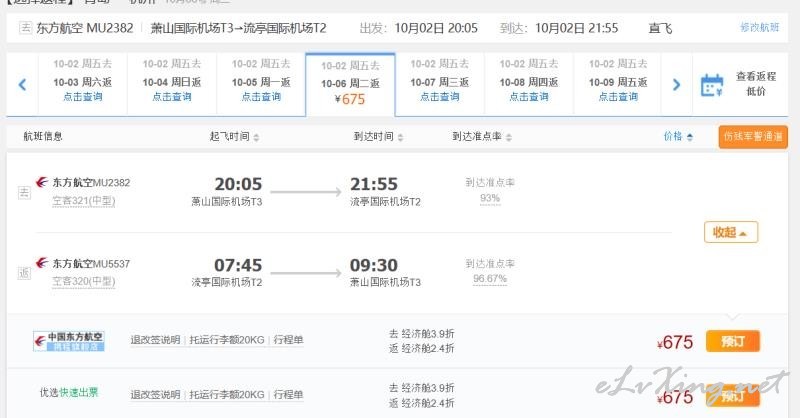The height and width of the screenshot is (418, 800).
Task: Click departure time 20:05 in list
Action: (238, 184)
